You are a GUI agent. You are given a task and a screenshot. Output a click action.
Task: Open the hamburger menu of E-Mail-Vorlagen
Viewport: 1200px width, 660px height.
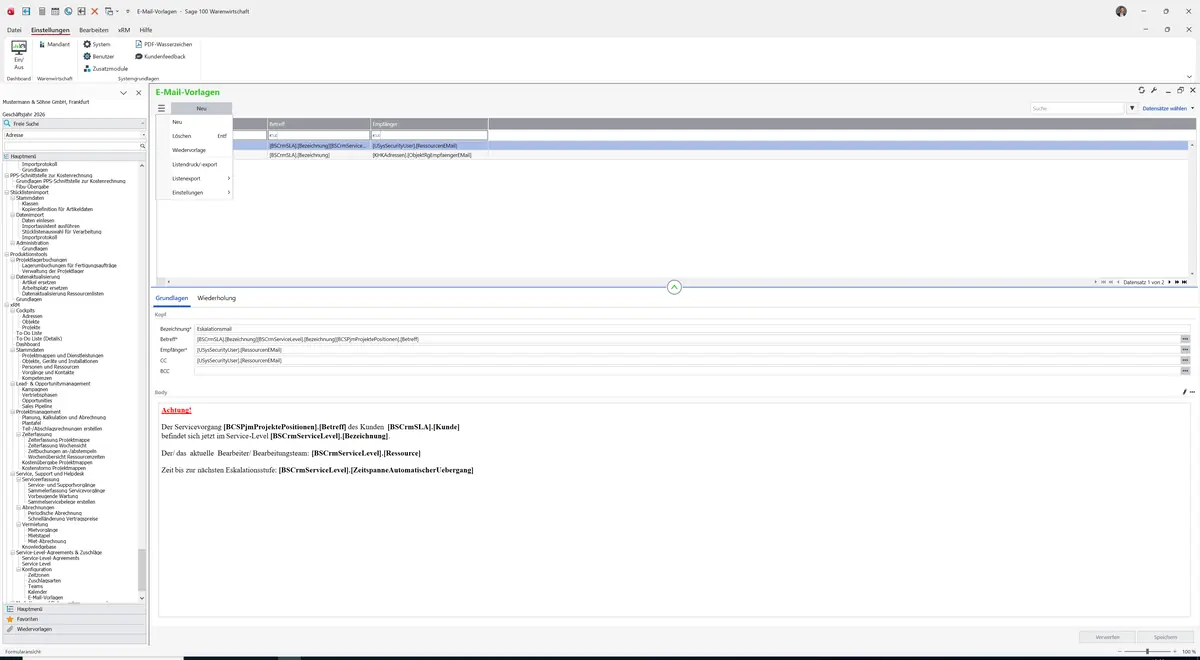161,108
